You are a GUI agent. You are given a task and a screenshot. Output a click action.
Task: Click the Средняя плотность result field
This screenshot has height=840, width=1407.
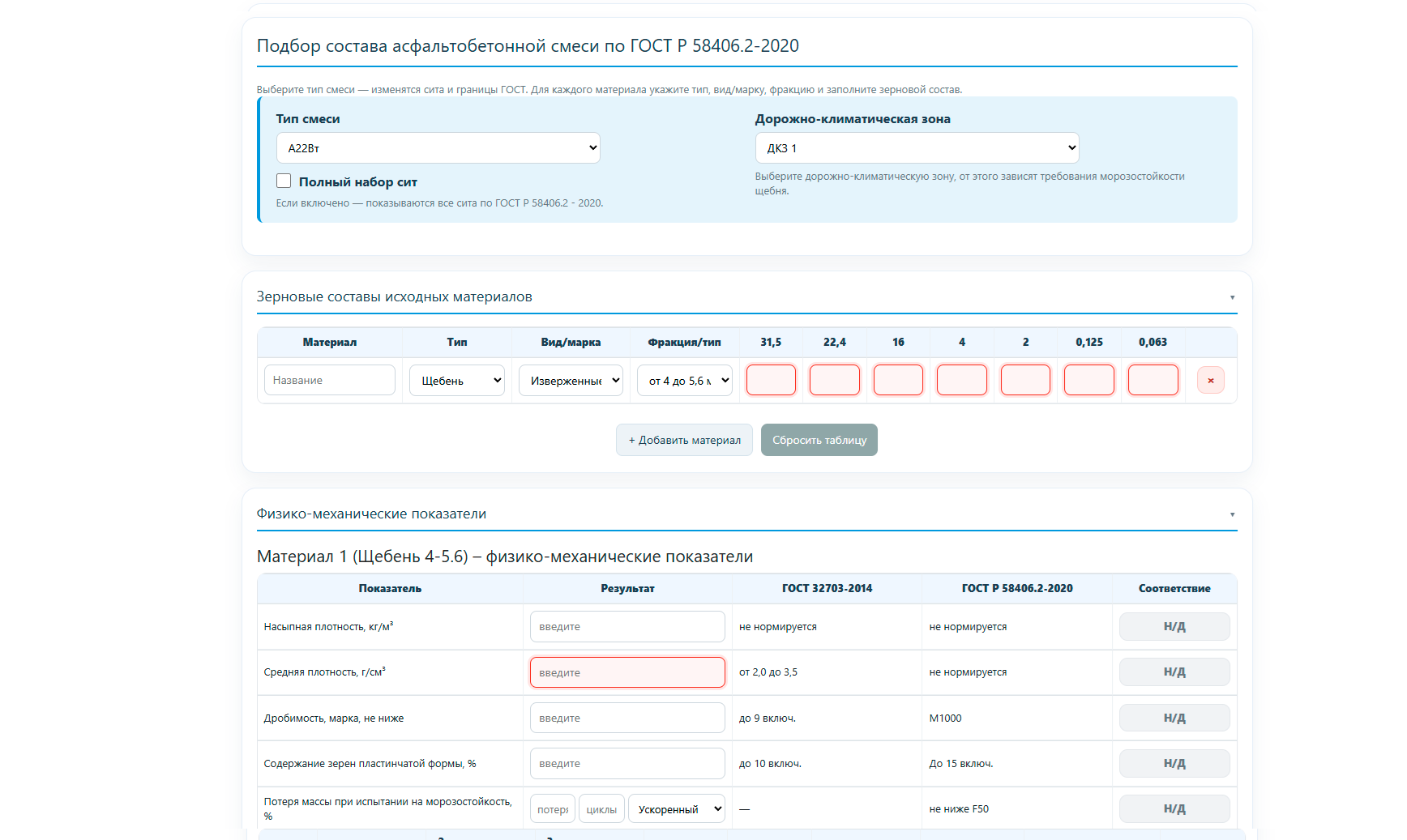pyautogui.click(x=627, y=672)
